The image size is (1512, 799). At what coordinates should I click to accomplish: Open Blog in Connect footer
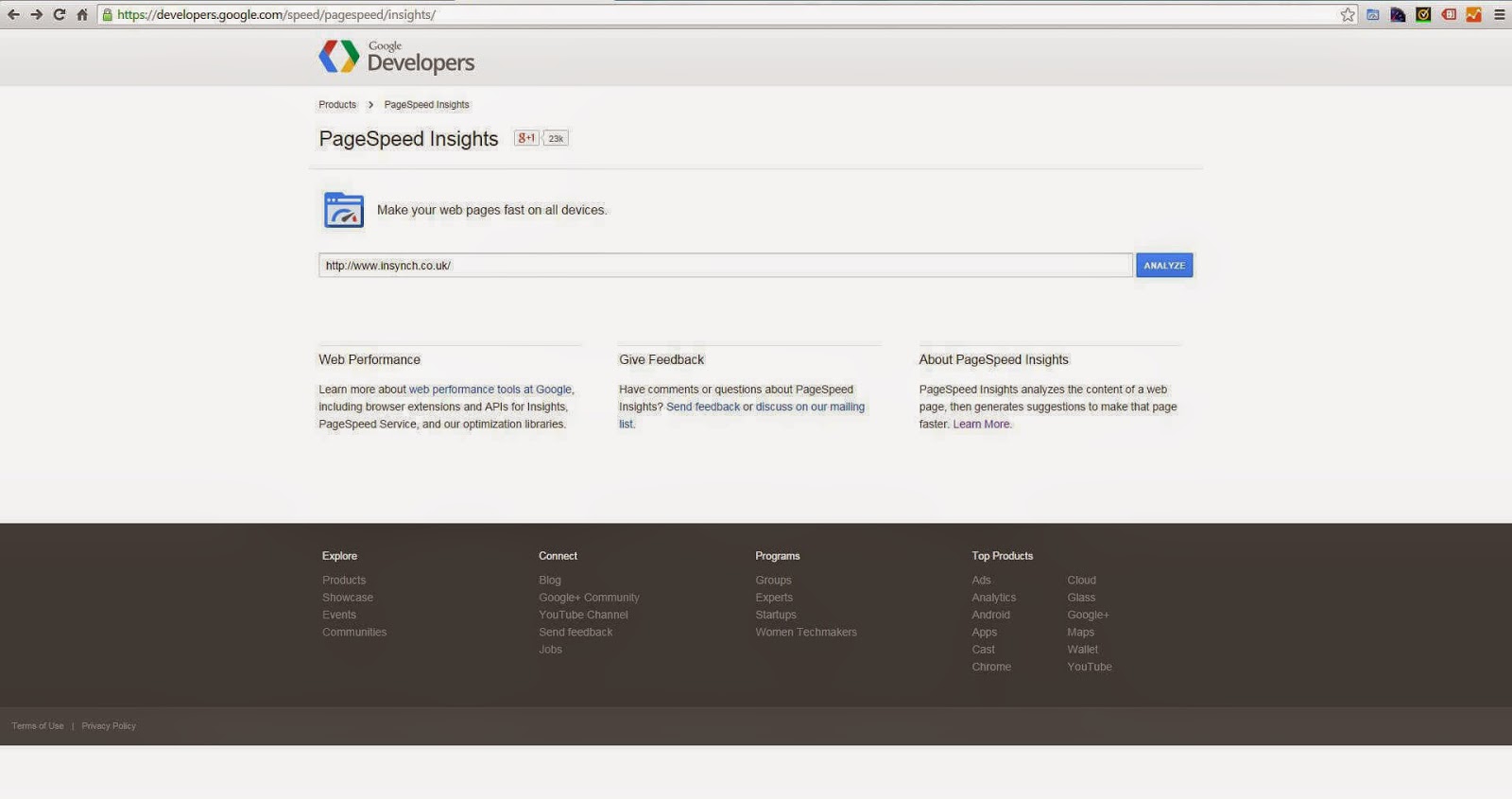550,581
